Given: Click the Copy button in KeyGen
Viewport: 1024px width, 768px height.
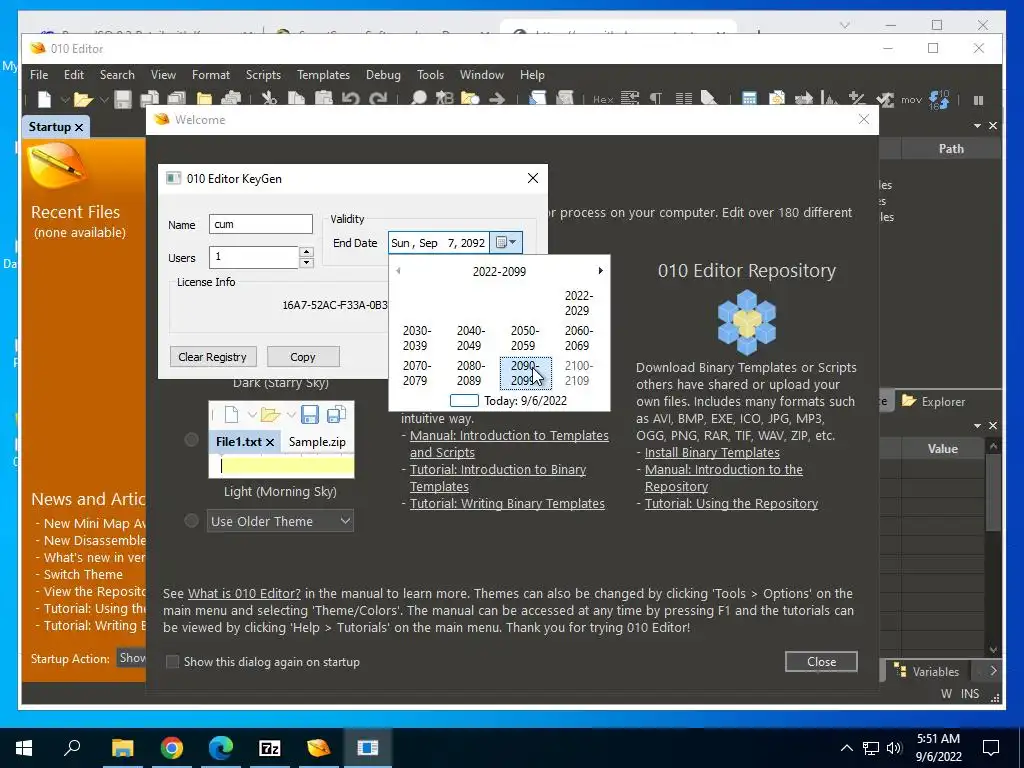Looking at the screenshot, I should [303, 357].
